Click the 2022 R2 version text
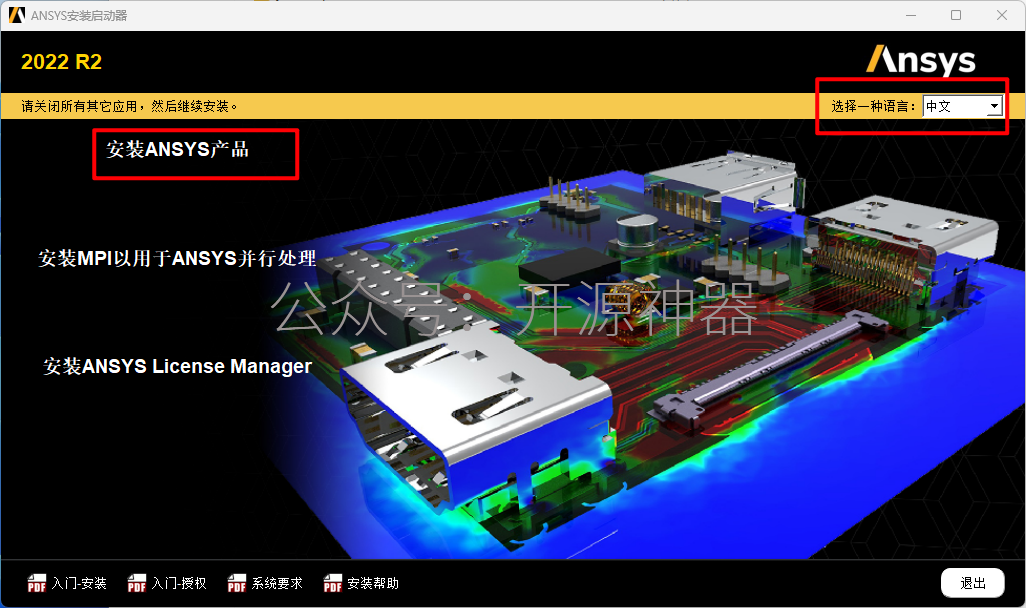The image size is (1026, 608). tap(62, 62)
